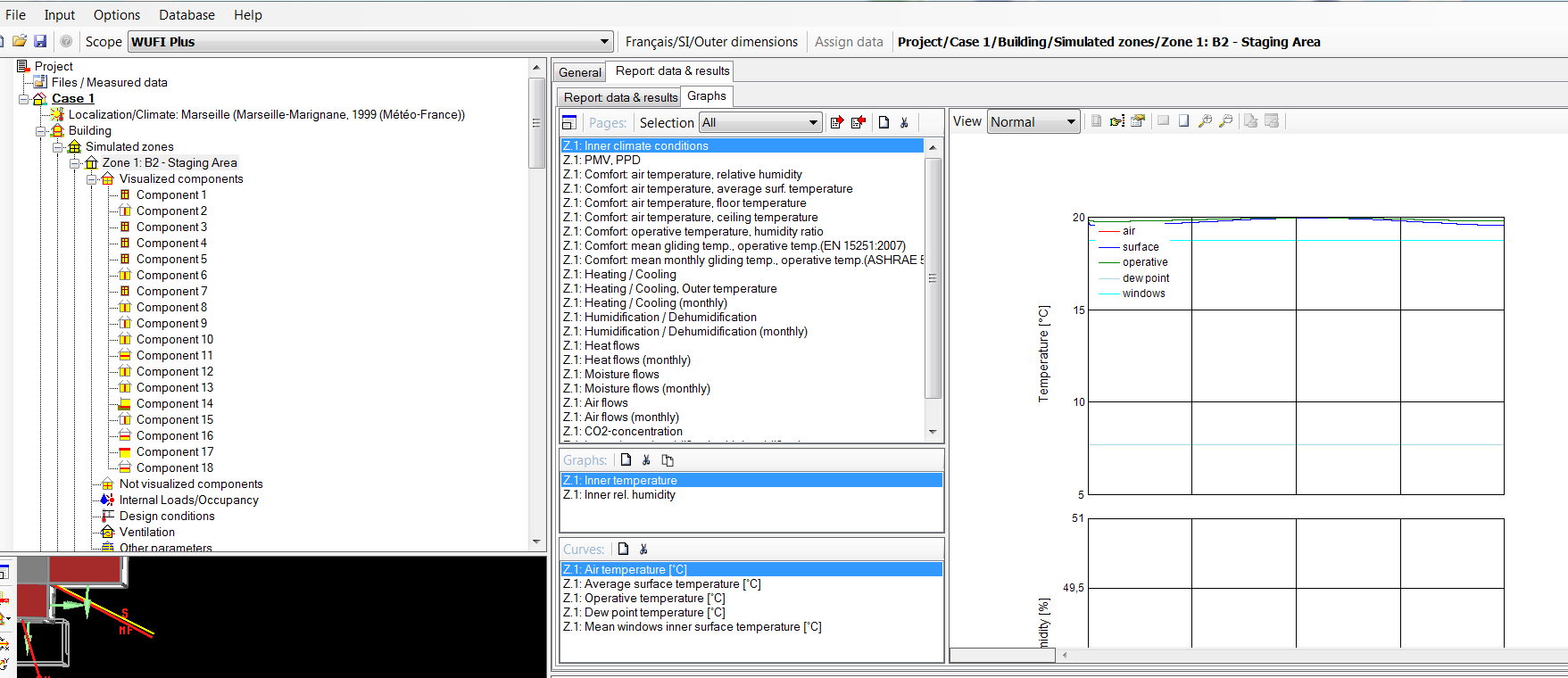Click the copy icon in Graphs toolbar
The image size is (1568, 678).
pyautogui.click(x=668, y=460)
